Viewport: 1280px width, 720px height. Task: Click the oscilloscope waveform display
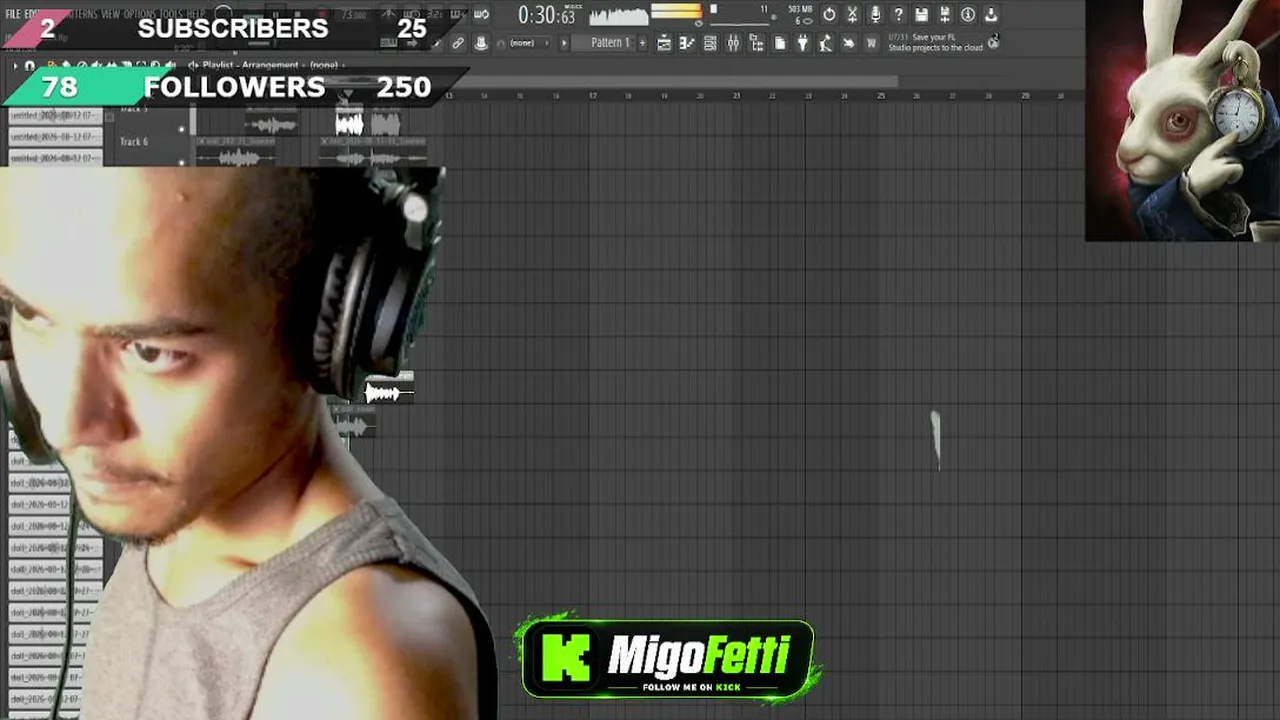(x=618, y=15)
